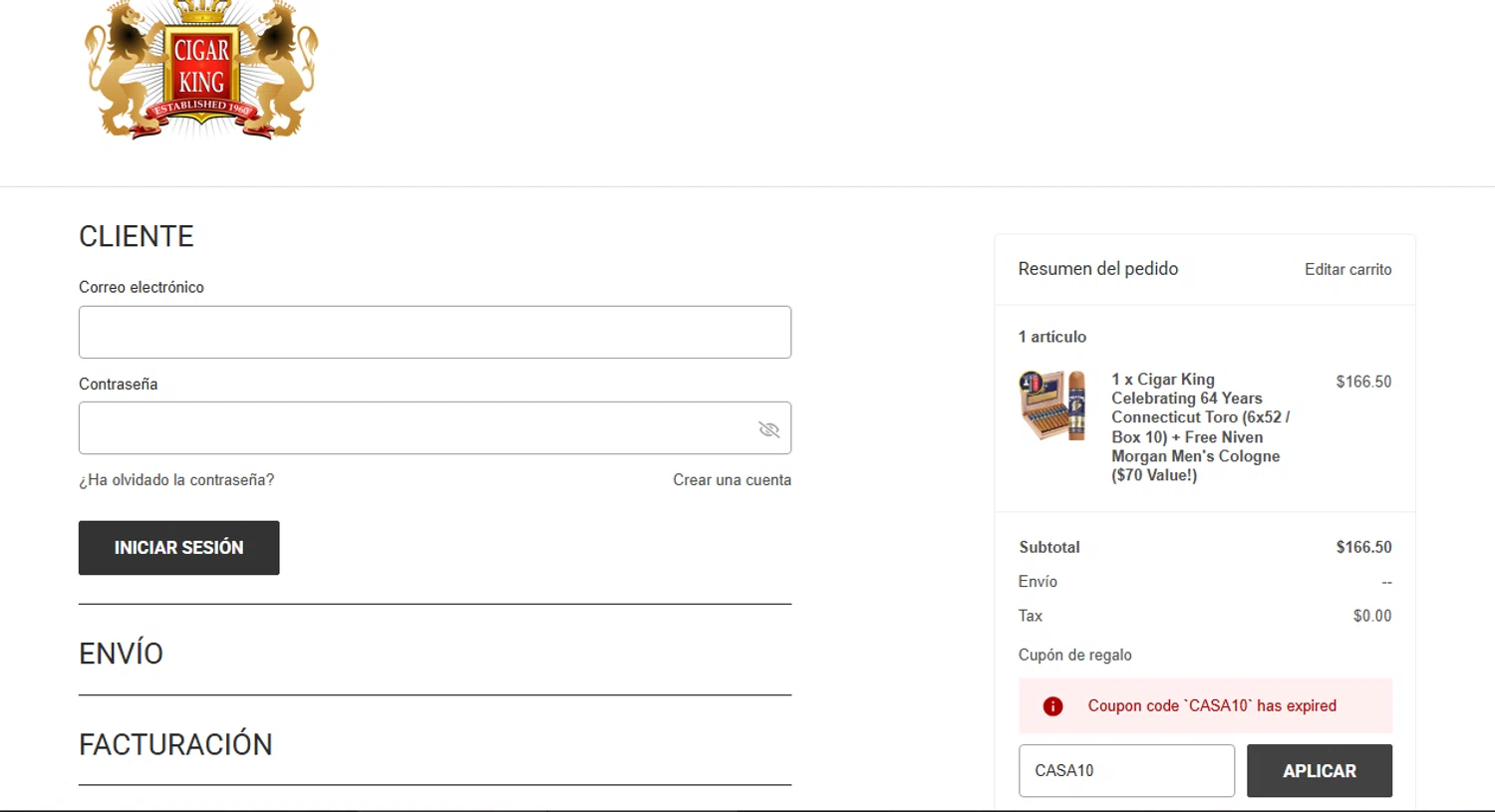Click the red error icon in coupon alert
The height and width of the screenshot is (812, 1495).
(1052, 706)
